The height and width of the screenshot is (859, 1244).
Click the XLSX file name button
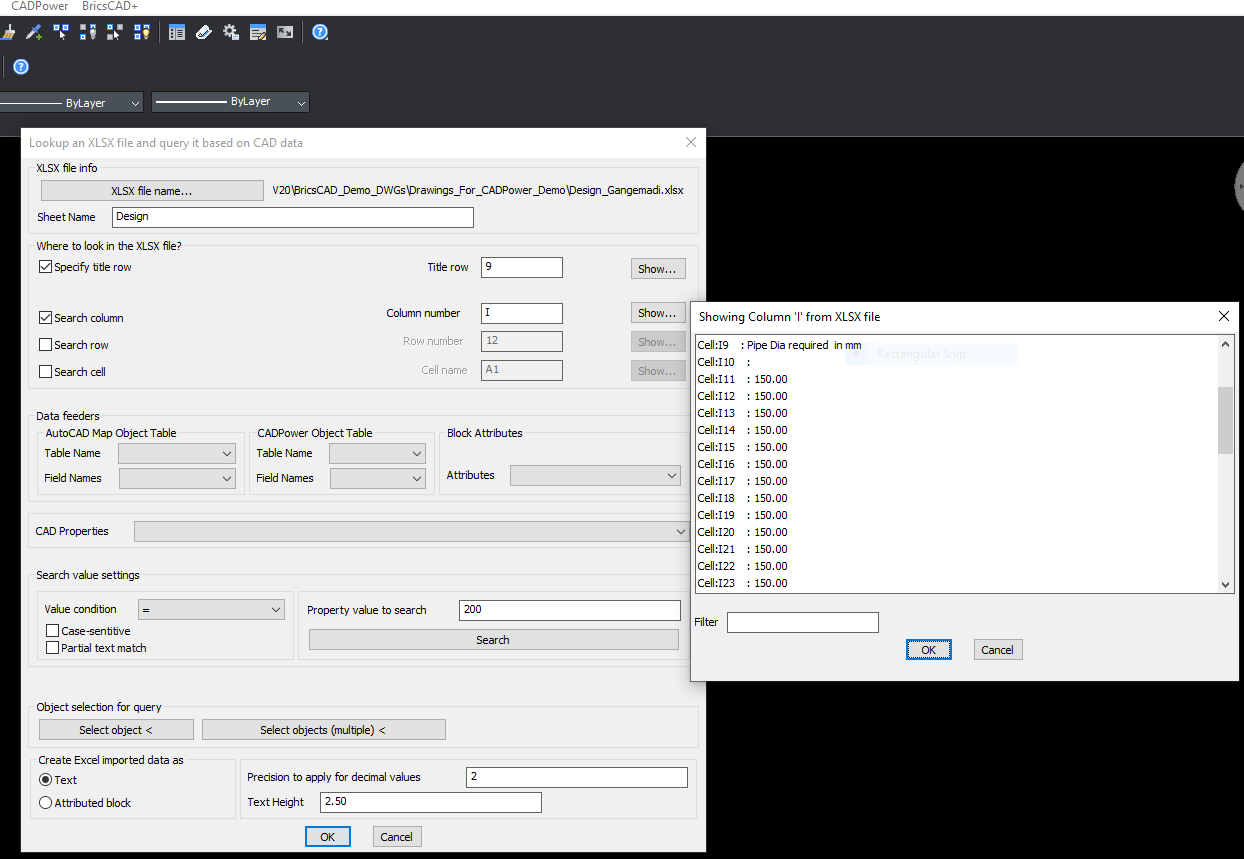(x=151, y=190)
